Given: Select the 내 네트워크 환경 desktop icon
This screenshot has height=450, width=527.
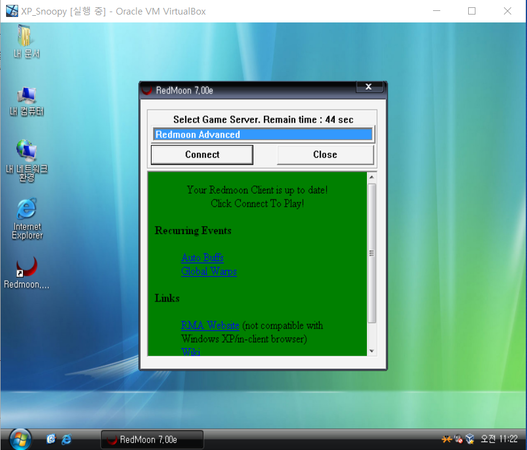Looking at the screenshot, I should [x=27, y=161].
